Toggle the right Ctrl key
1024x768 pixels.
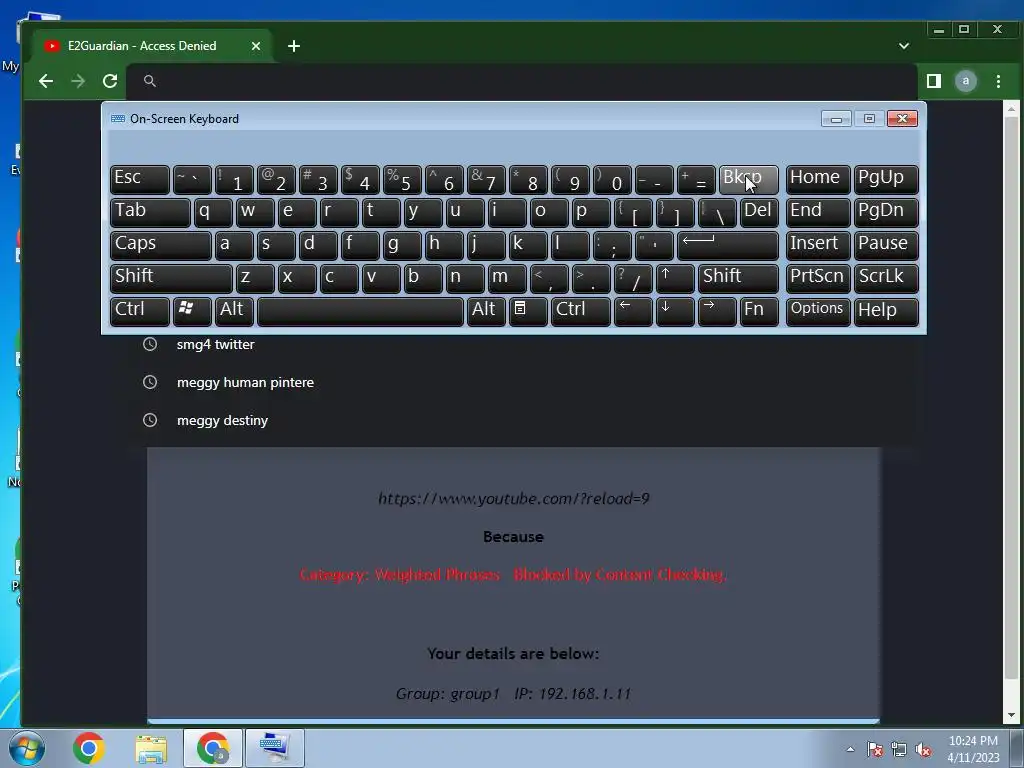[x=581, y=312]
